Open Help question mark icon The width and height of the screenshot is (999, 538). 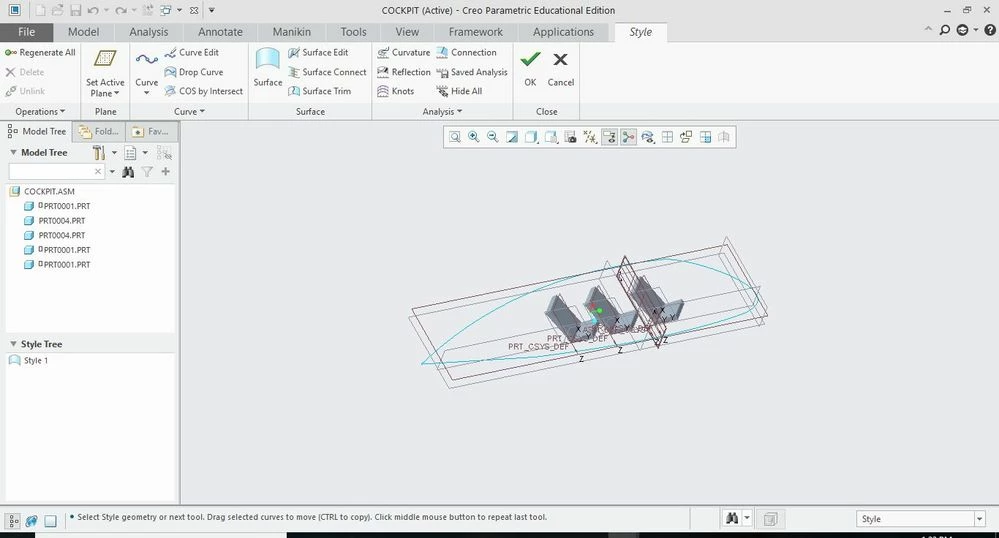990,30
